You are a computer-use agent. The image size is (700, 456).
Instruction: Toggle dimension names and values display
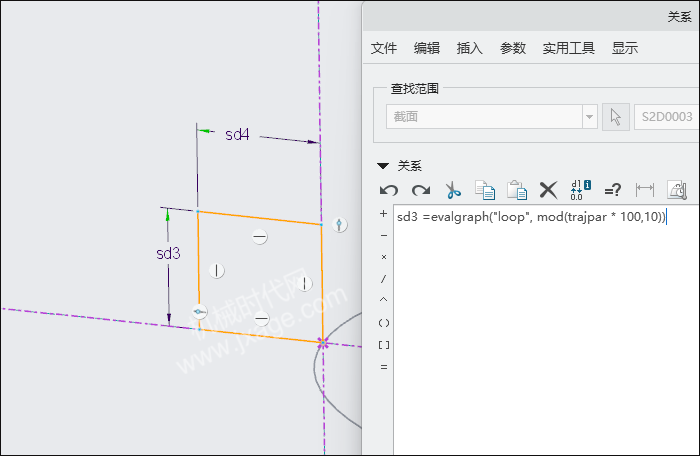(580, 190)
